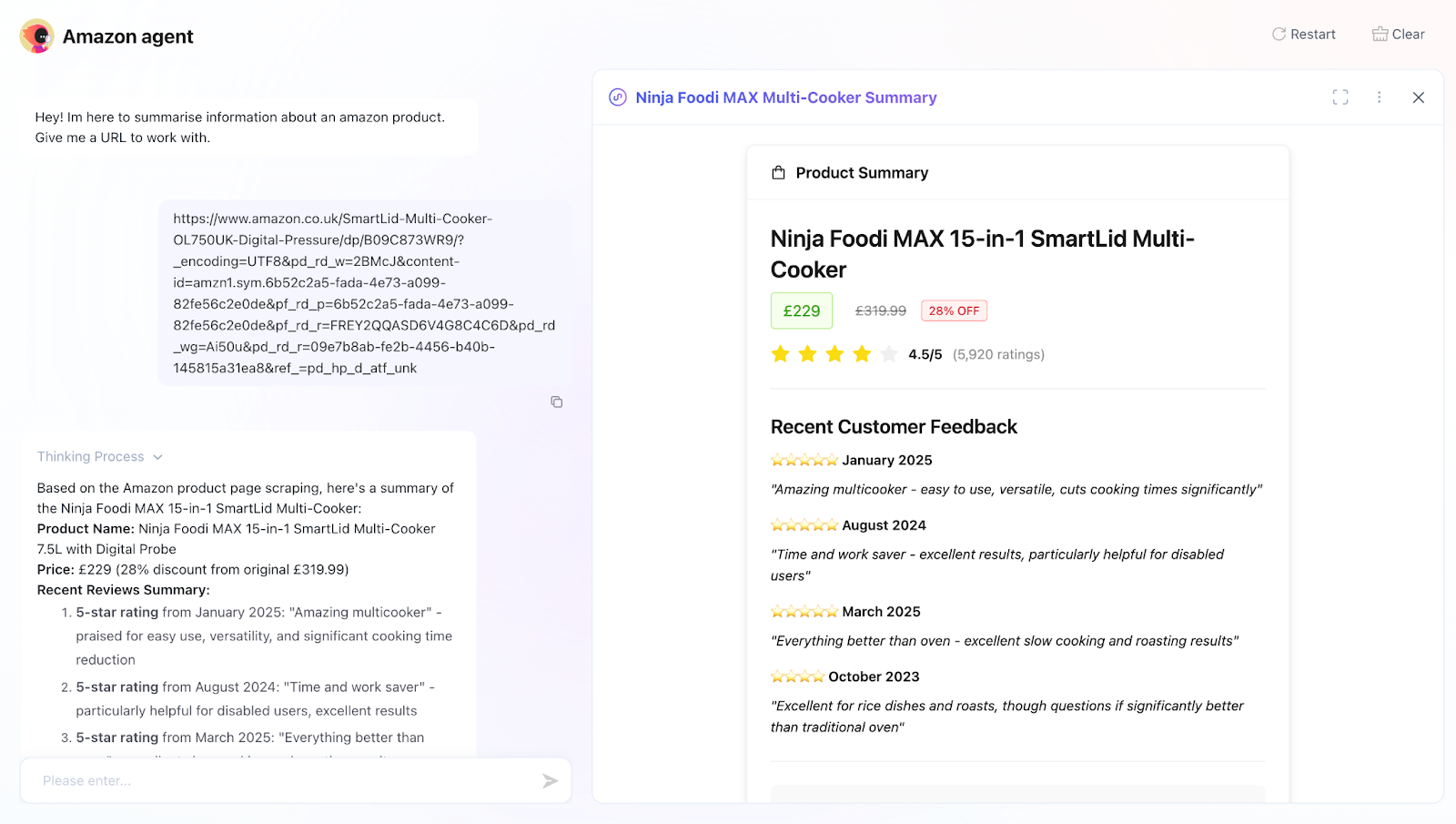Click the March 2025 review stars
1456x824 pixels.
(x=804, y=612)
